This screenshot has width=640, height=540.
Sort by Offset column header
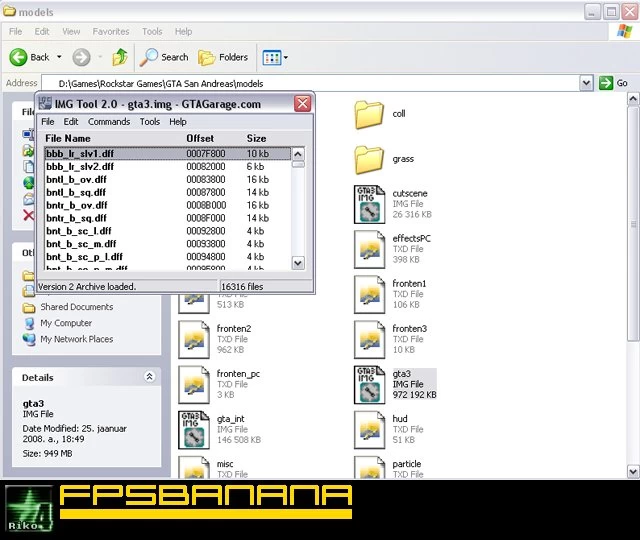(200, 138)
